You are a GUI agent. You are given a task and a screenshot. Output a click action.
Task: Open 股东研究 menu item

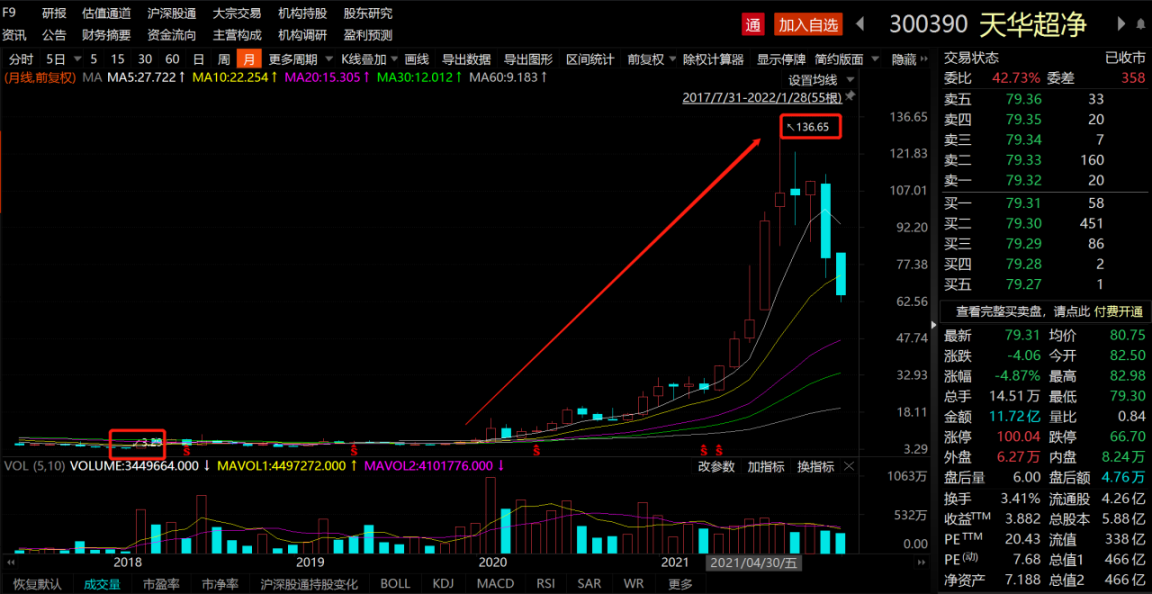(x=367, y=13)
